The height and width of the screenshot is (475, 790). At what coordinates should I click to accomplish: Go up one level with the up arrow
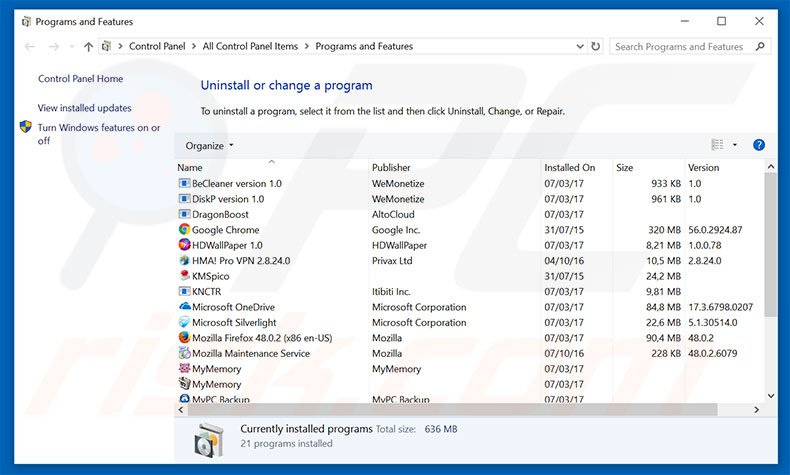click(x=88, y=46)
